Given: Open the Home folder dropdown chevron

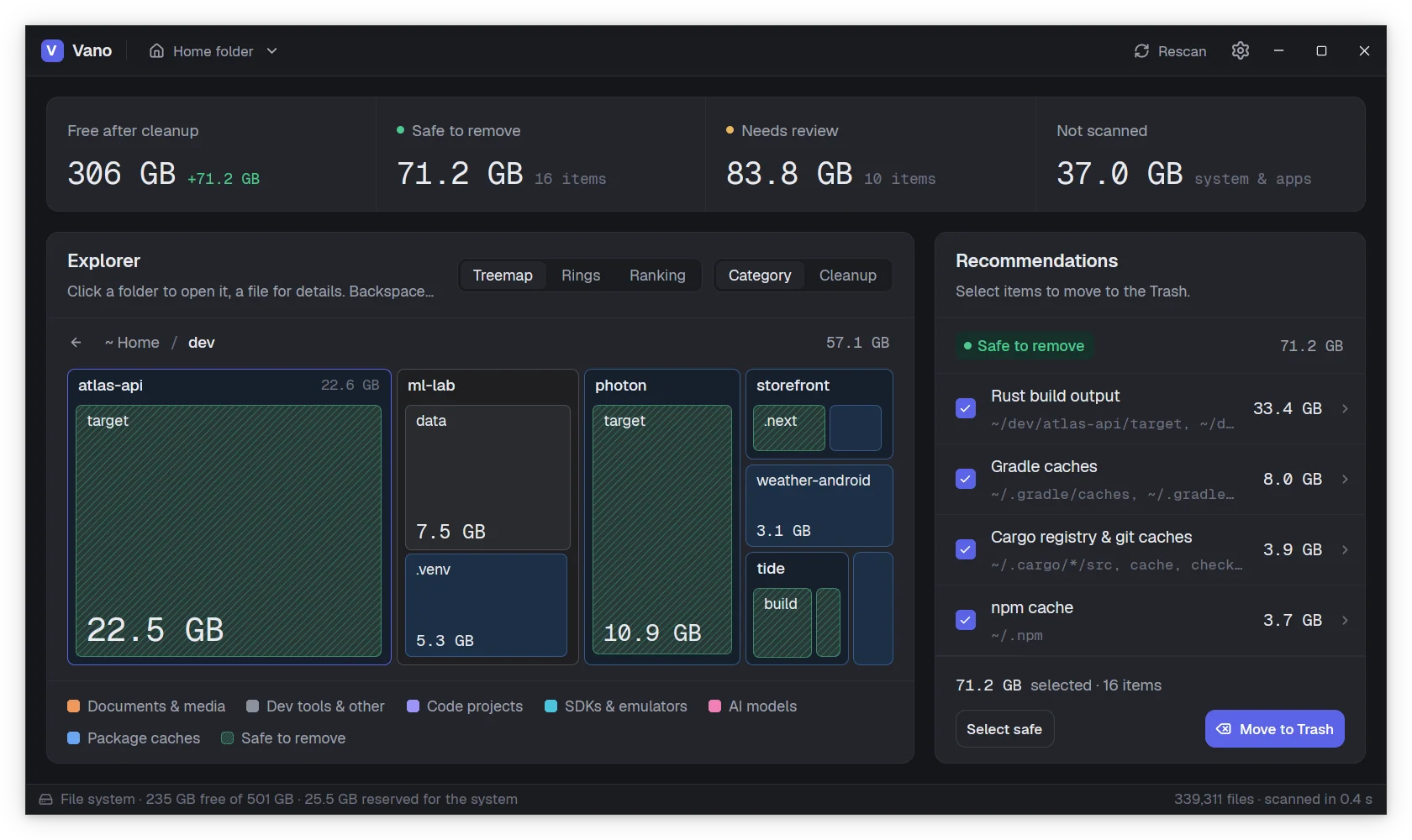Looking at the screenshot, I should pos(272,51).
